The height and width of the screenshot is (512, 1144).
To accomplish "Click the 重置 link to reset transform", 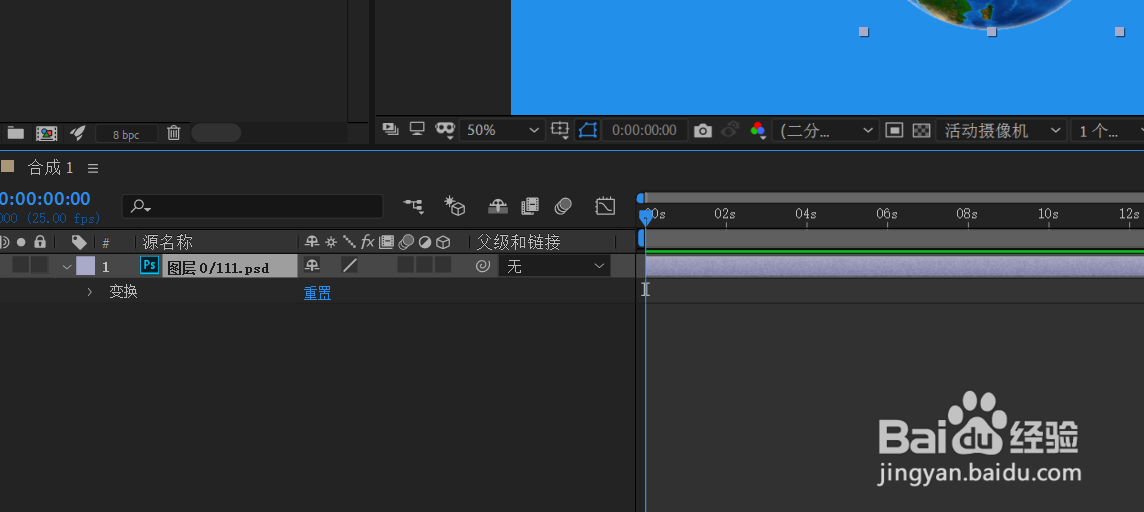I will click(317, 293).
